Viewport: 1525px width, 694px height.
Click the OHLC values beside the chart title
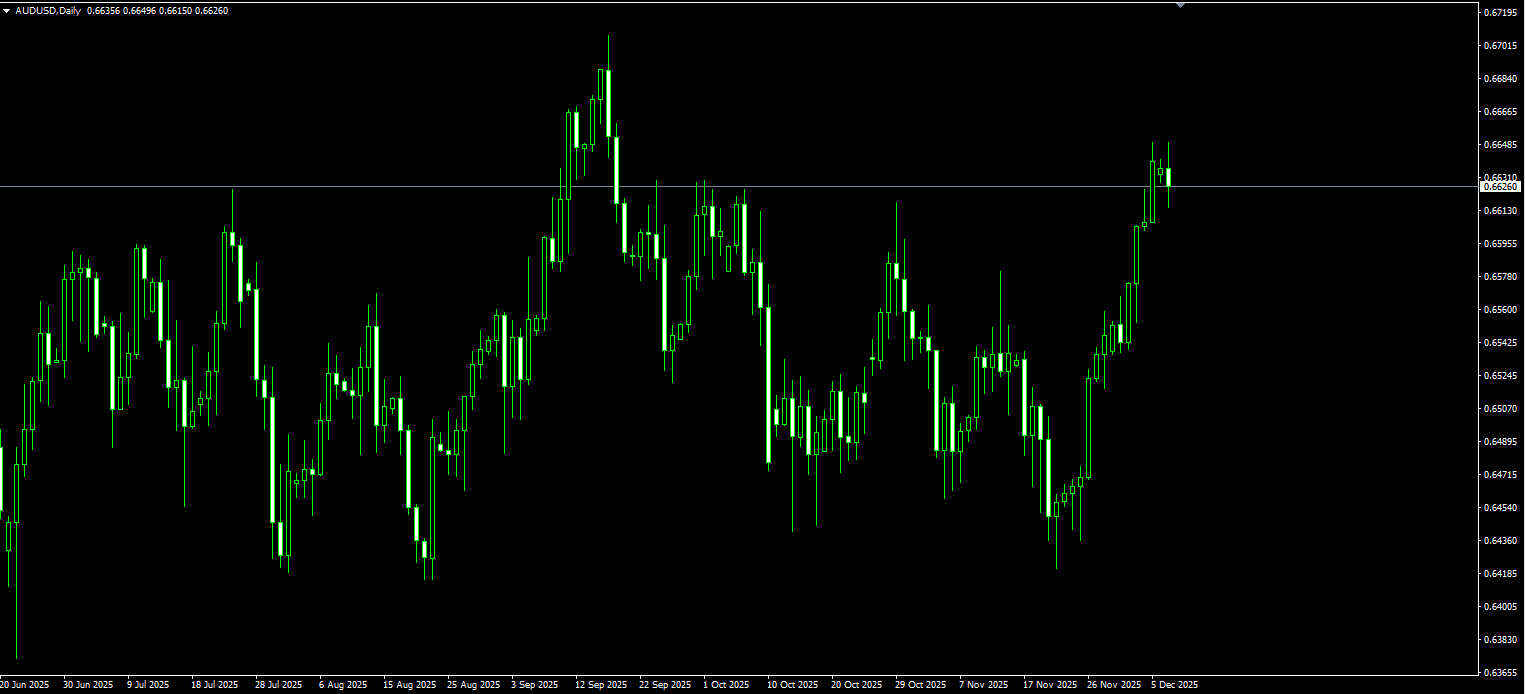coord(157,11)
